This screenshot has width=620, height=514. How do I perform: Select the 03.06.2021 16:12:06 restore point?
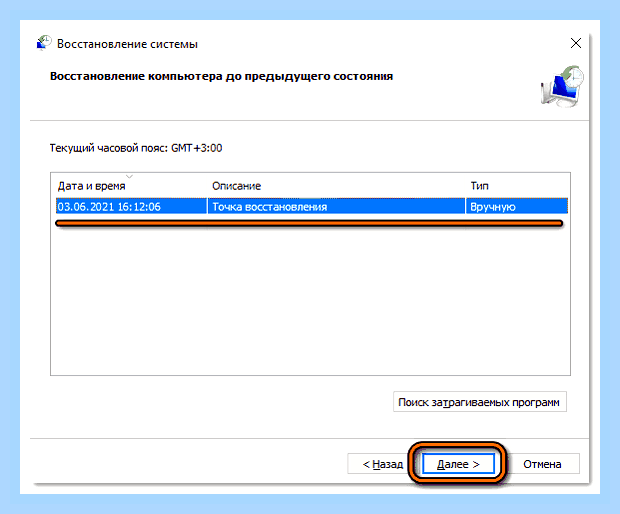[312, 206]
